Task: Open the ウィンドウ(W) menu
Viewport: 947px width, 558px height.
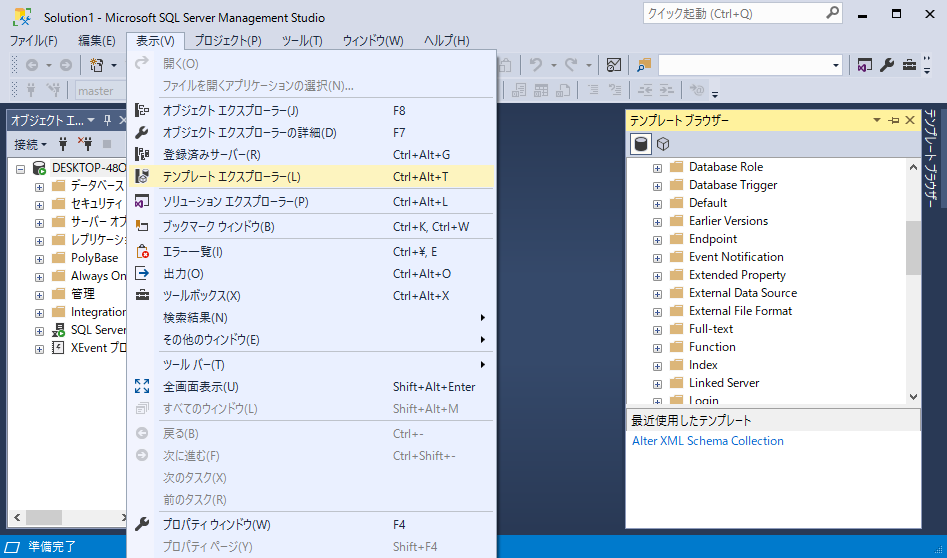Action: [x=373, y=40]
